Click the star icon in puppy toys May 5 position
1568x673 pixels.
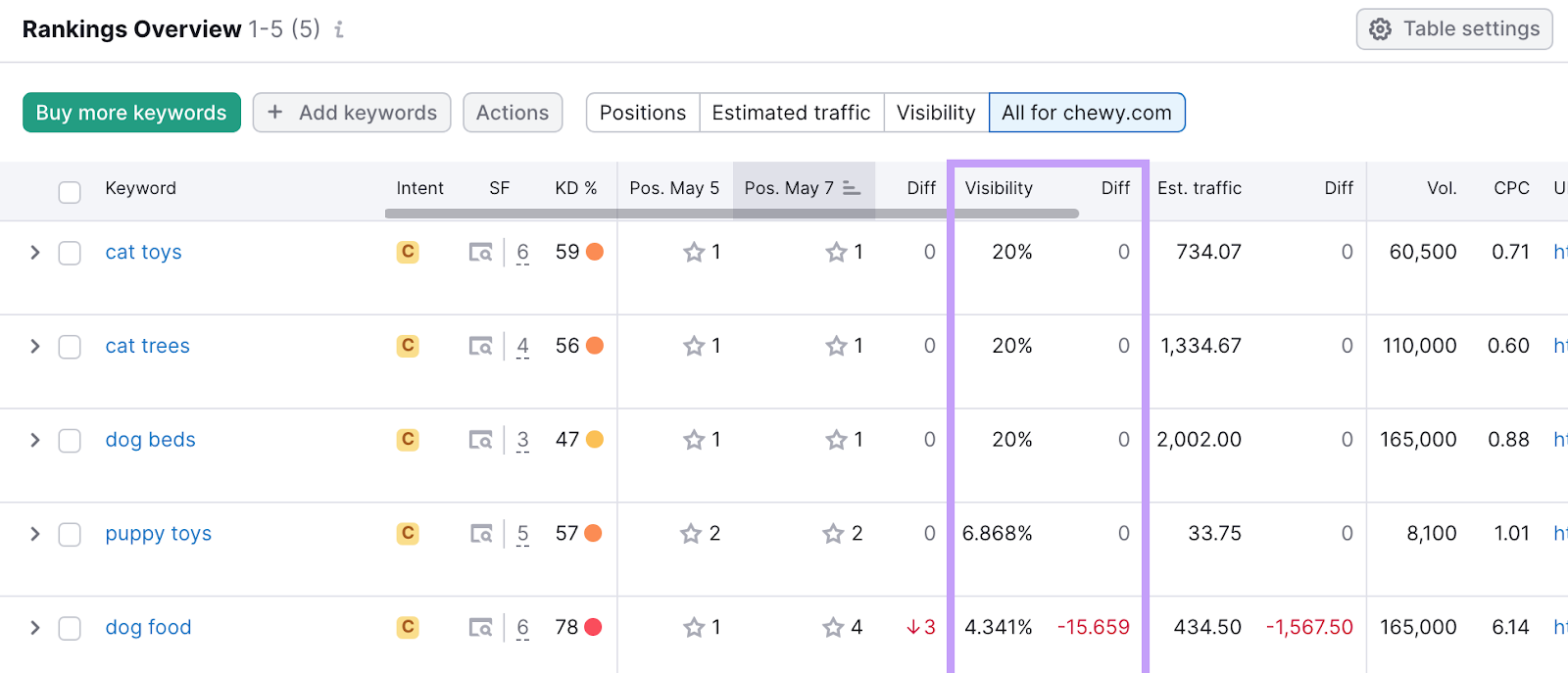[691, 534]
